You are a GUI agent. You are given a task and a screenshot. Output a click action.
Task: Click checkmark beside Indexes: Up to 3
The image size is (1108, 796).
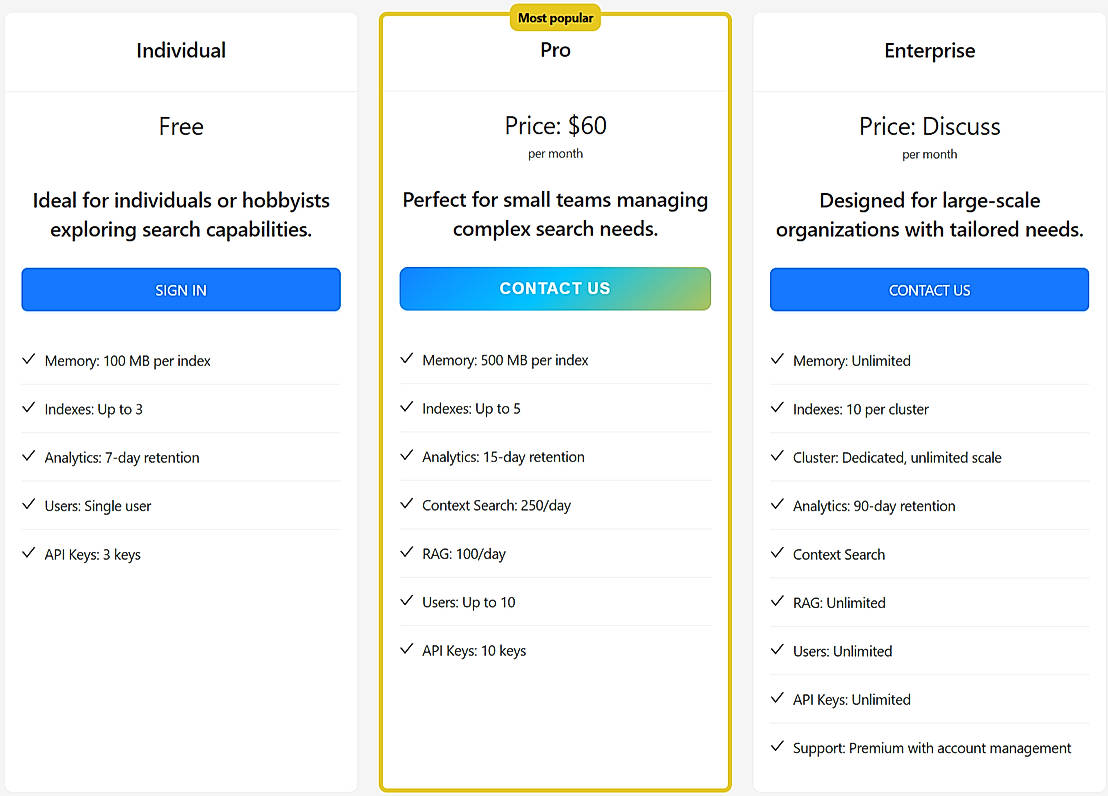pyautogui.click(x=28, y=408)
